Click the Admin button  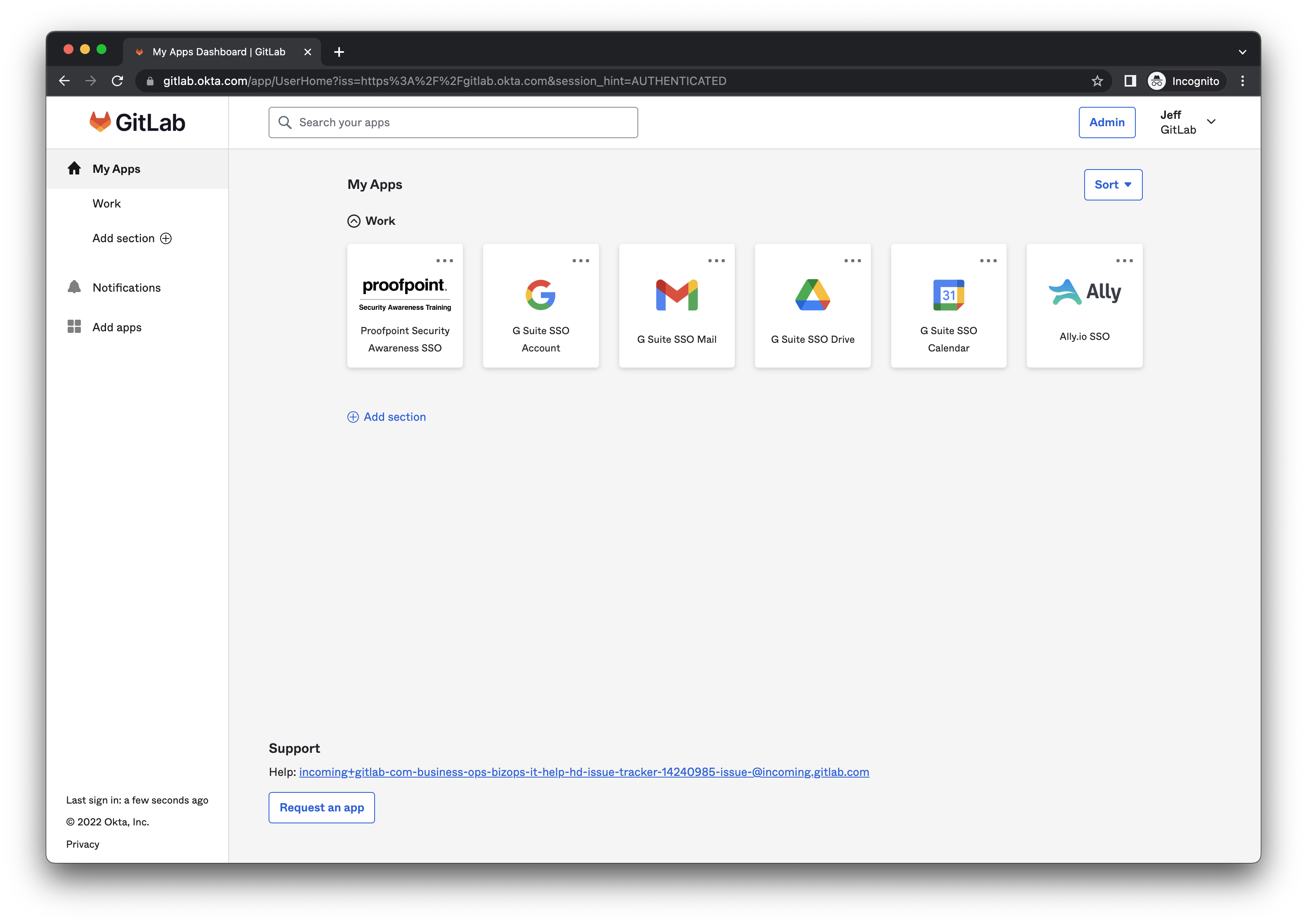[x=1106, y=123]
